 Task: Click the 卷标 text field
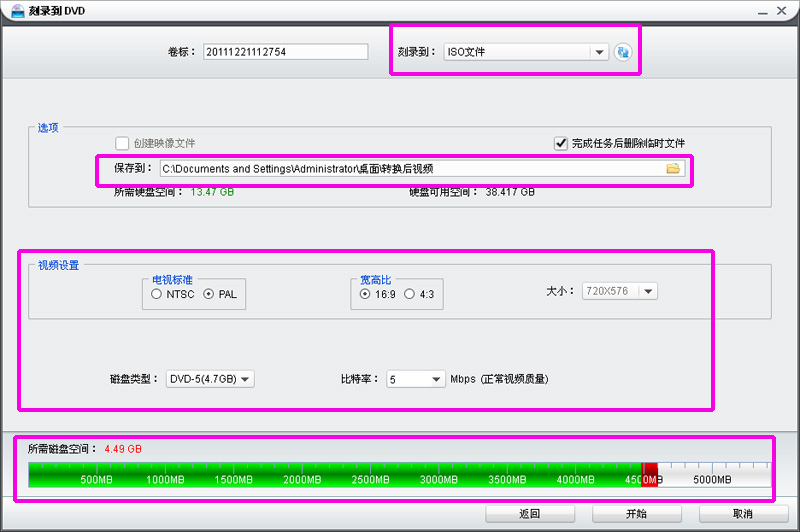[286, 52]
